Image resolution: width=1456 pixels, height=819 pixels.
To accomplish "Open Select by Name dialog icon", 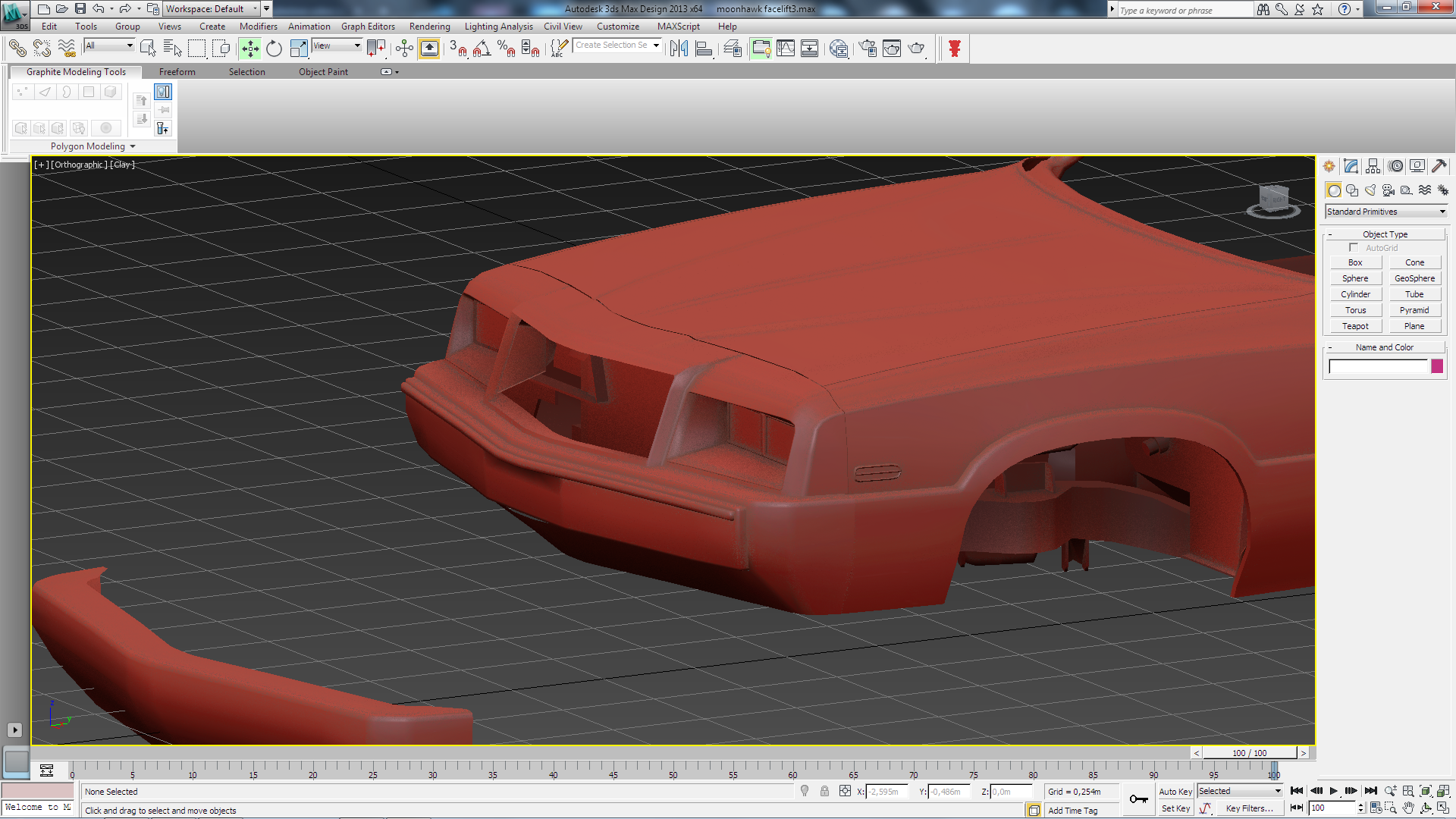I will 172,49.
